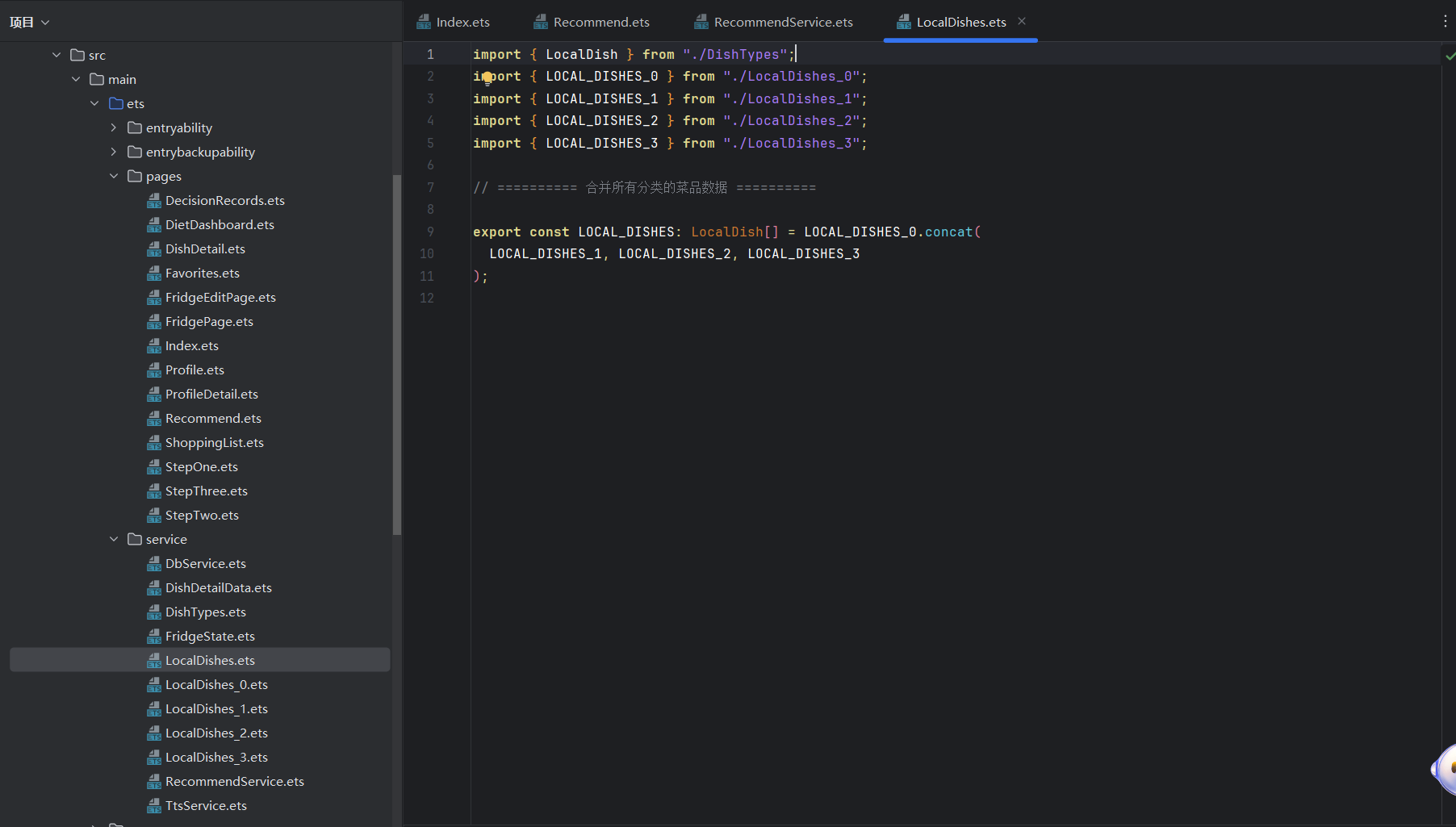The width and height of the screenshot is (1456, 827).
Task: Collapse the main folder
Action: click(x=76, y=79)
